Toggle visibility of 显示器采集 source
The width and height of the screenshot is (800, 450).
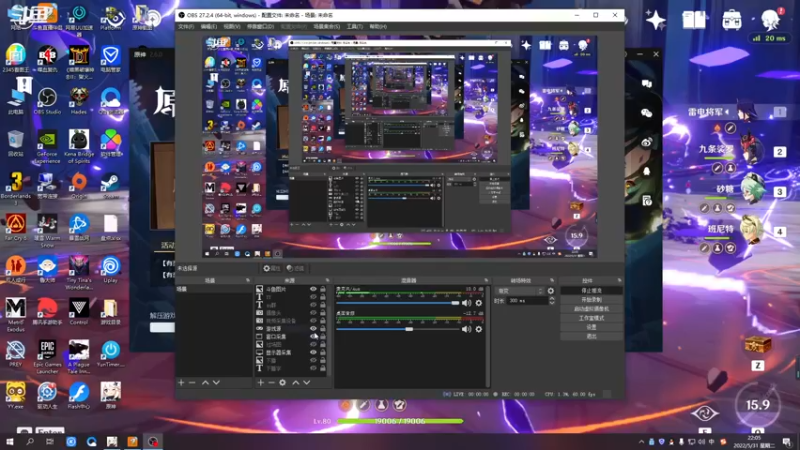pos(313,352)
